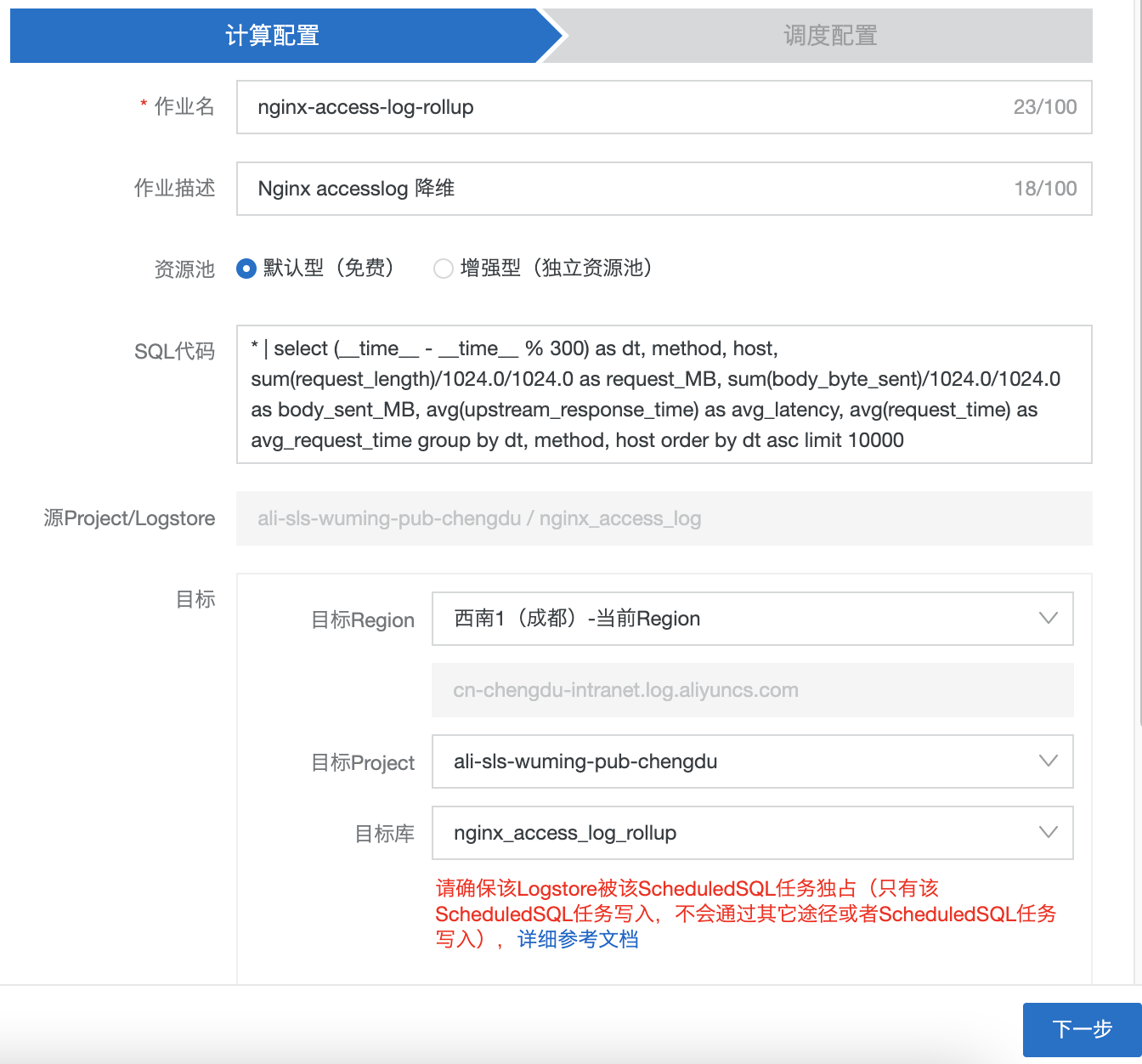Click into the SQL代码 text area
The image size is (1142, 1064).
coord(664,394)
